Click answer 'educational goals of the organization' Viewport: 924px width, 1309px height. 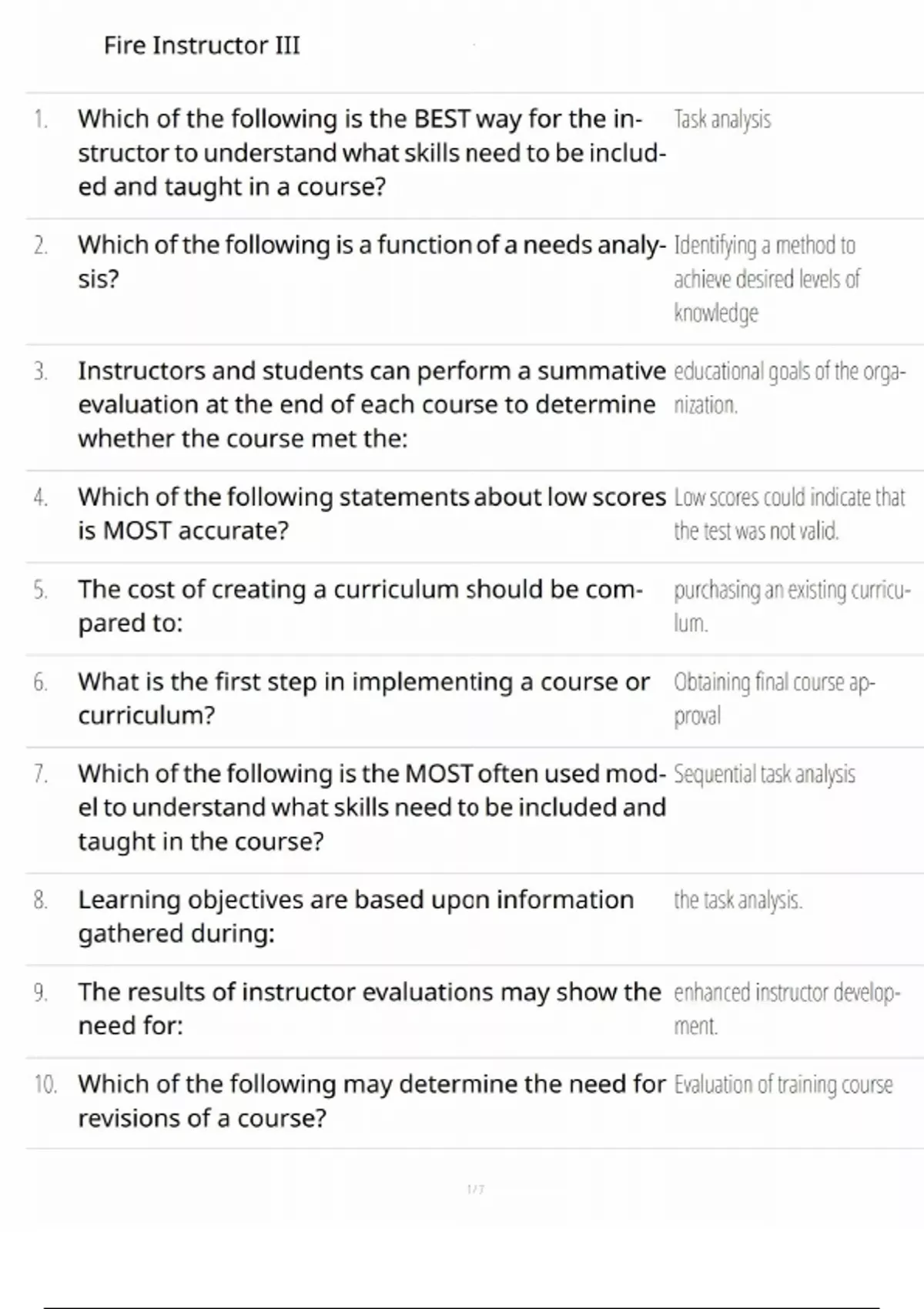(x=790, y=387)
